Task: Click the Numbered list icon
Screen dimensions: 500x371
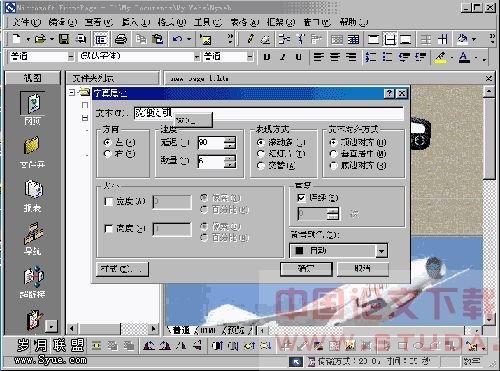Action: (x=371, y=57)
